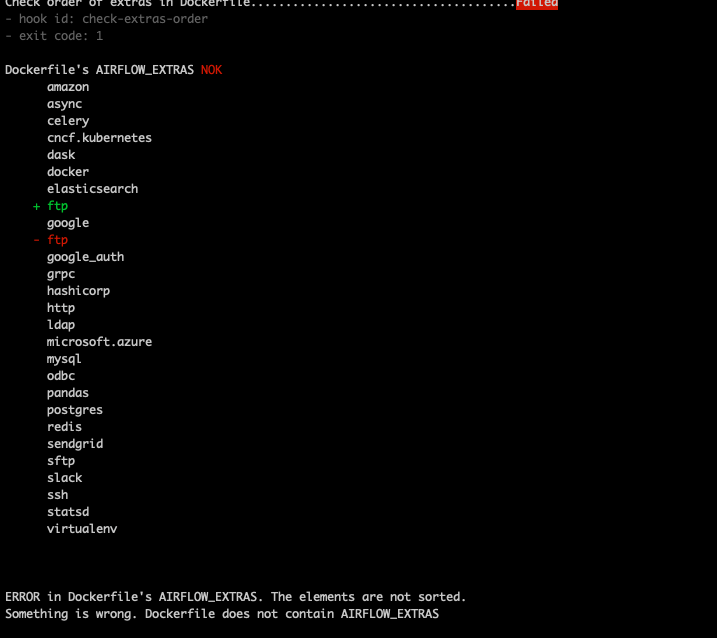Click the 'statsd' entry
The width and height of the screenshot is (717, 638).
[68, 512]
